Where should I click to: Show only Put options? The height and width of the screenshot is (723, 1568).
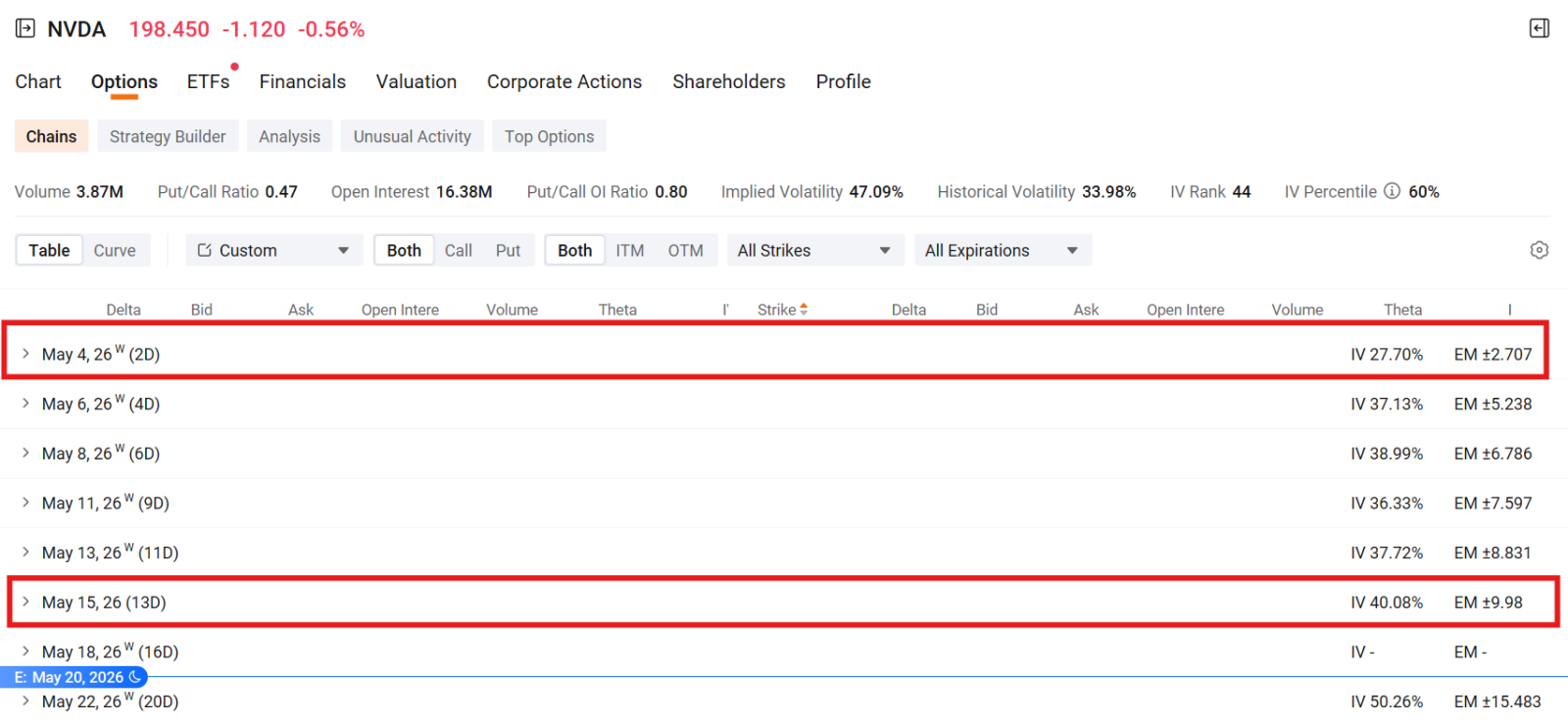click(x=508, y=250)
